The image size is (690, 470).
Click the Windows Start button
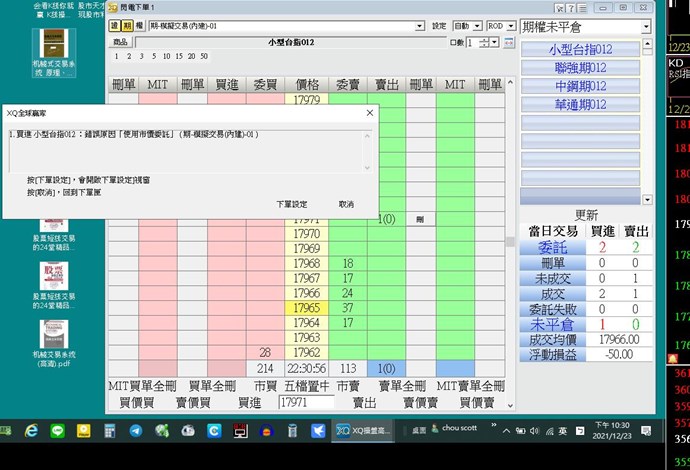(8, 431)
